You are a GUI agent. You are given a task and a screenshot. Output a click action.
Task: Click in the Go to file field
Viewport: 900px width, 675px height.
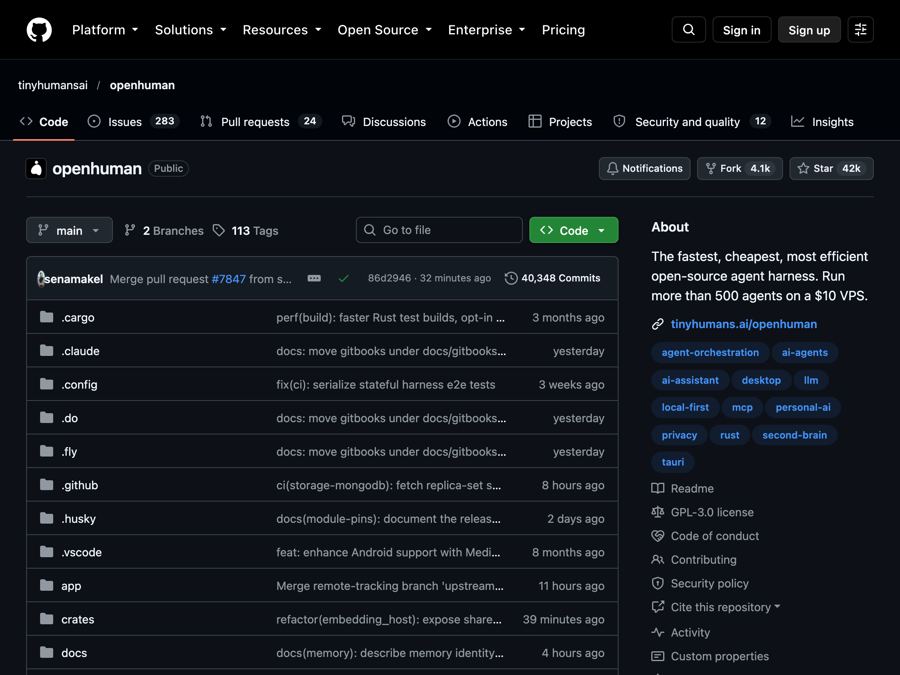tap(439, 230)
